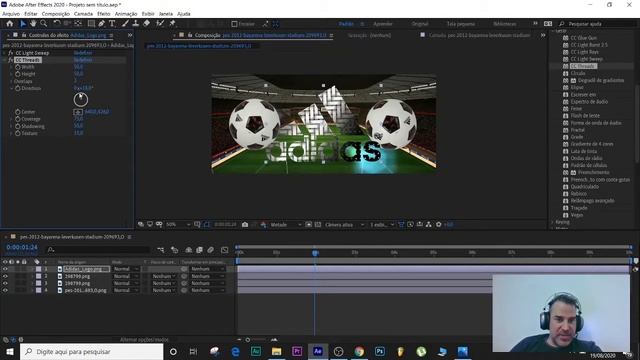Toggle the CC Threads fx switch
This screenshot has height=360, width=640.
[11, 60]
